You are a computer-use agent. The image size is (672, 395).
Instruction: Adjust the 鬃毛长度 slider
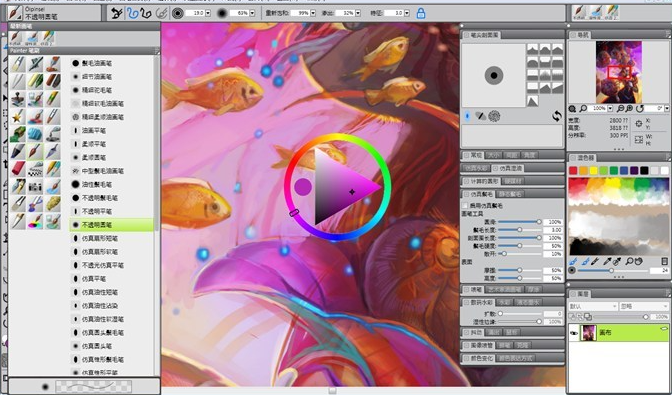tap(519, 230)
